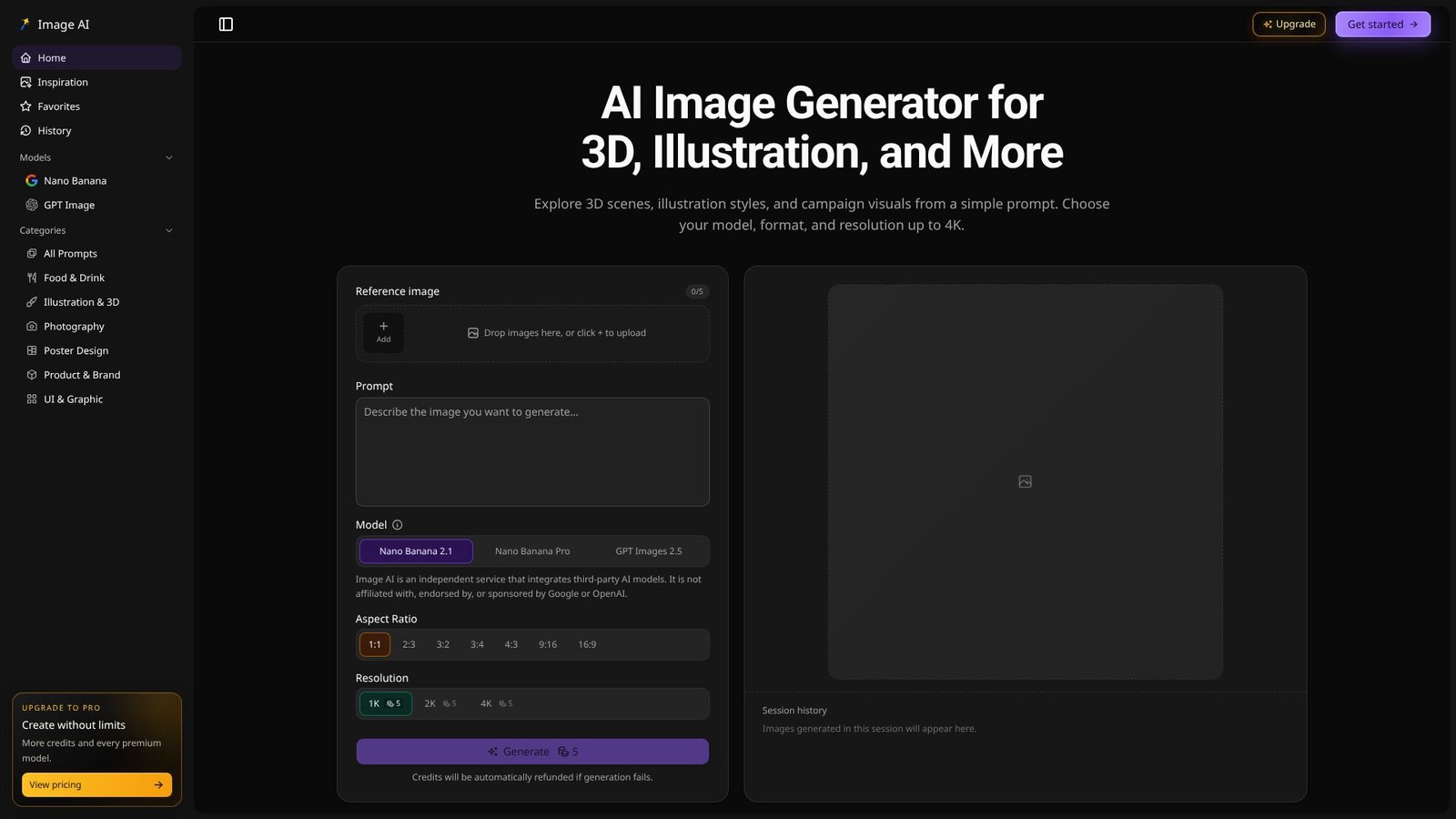The image size is (1456, 819).
Task: Choose the 9:16 aspect ratio
Action: (548, 644)
